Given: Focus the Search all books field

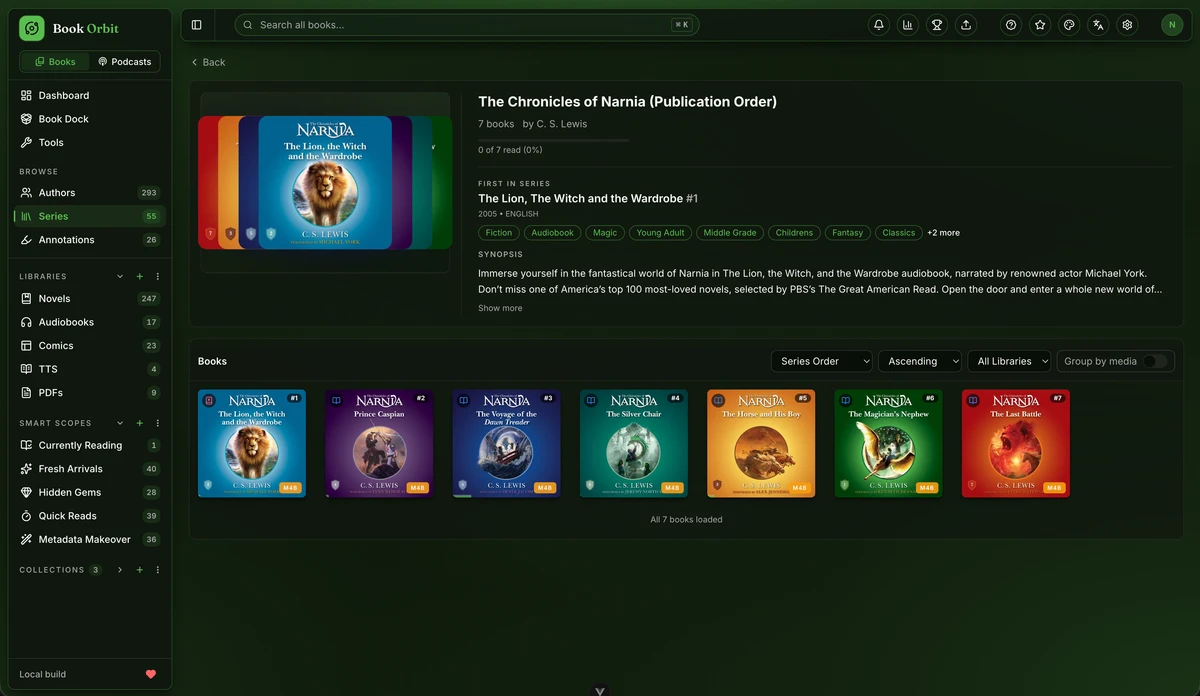Looking at the screenshot, I should click(x=467, y=25).
